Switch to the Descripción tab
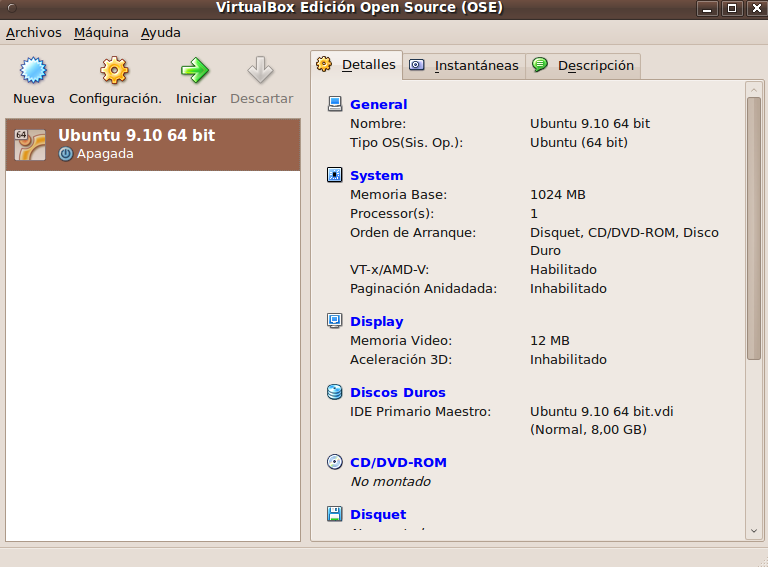Screen dimensions: 768x567 click(x=583, y=66)
